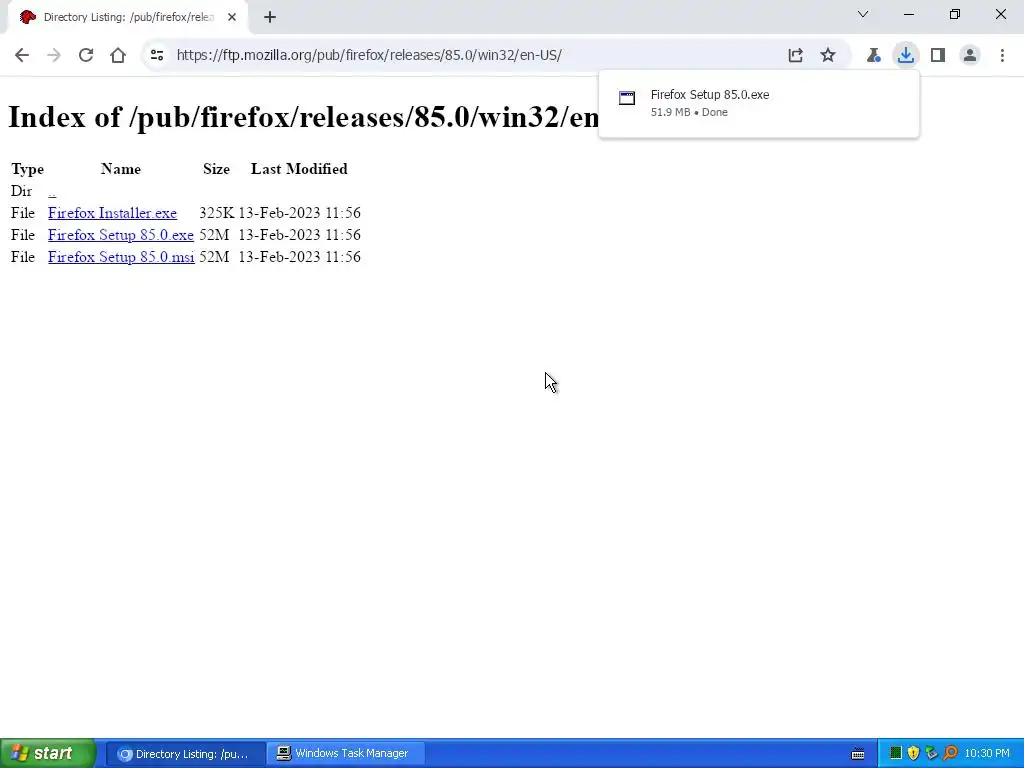1024x768 pixels.
Task: Expand the tab search chevron
Action: [x=863, y=14]
